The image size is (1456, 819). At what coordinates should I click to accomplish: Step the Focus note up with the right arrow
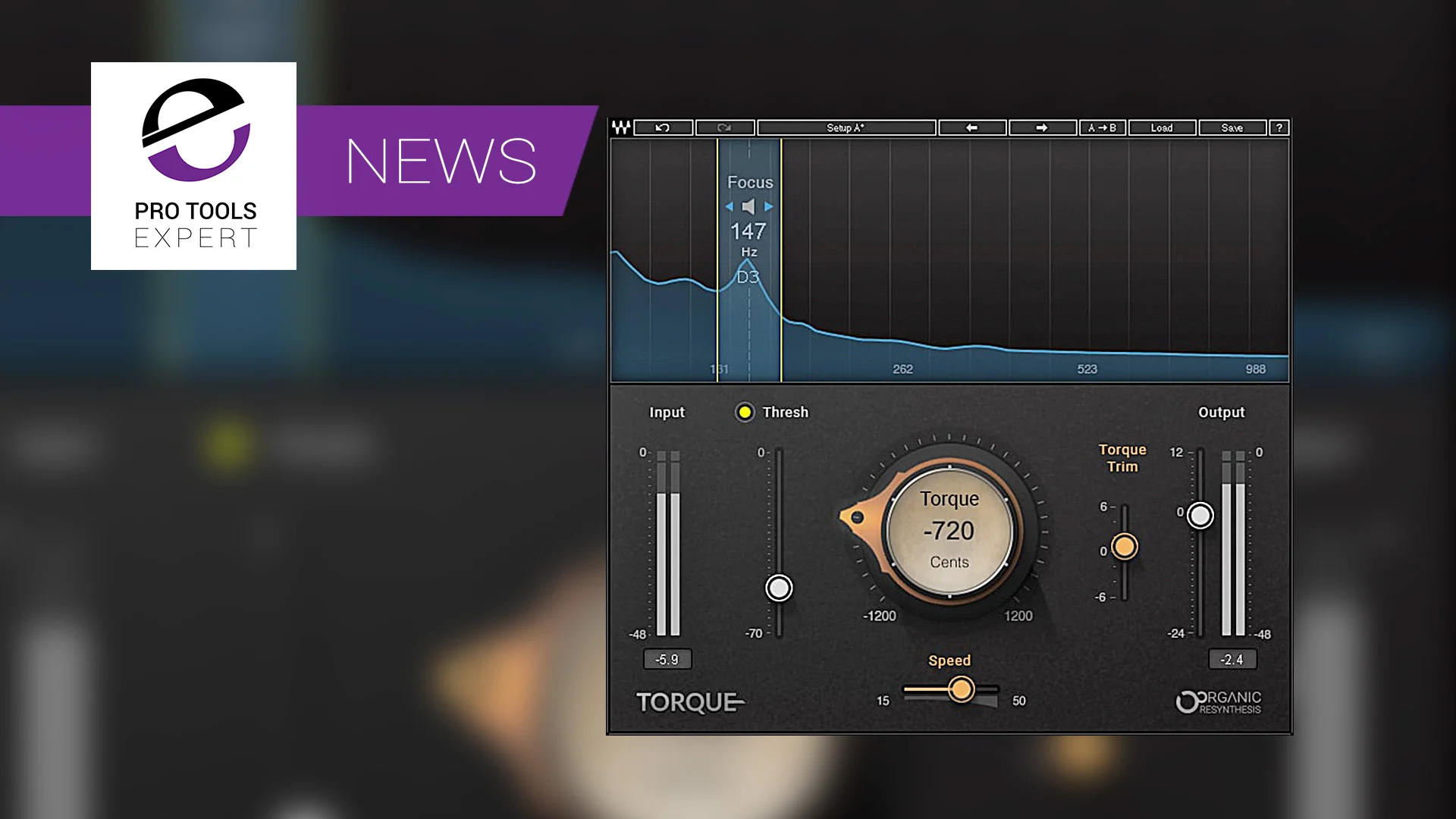(x=768, y=205)
